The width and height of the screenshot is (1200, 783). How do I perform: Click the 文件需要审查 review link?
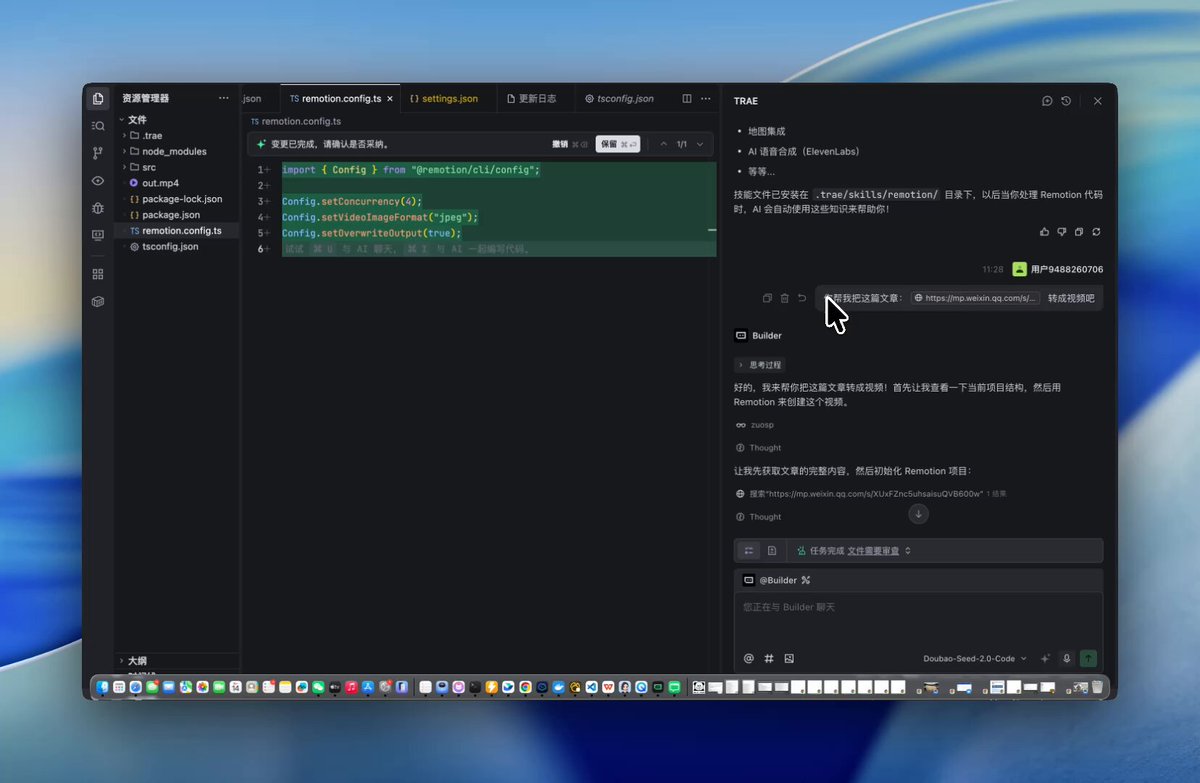873,550
